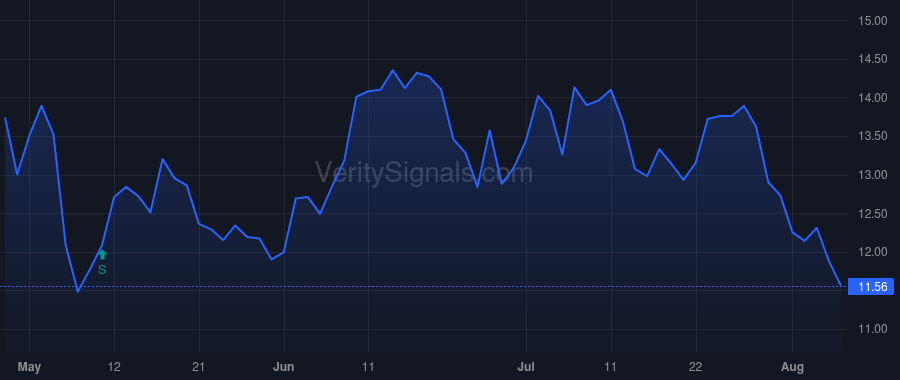Select the 14.00 price axis label
Image resolution: width=900 pixels, height=380 pixels.
point(872,98)
